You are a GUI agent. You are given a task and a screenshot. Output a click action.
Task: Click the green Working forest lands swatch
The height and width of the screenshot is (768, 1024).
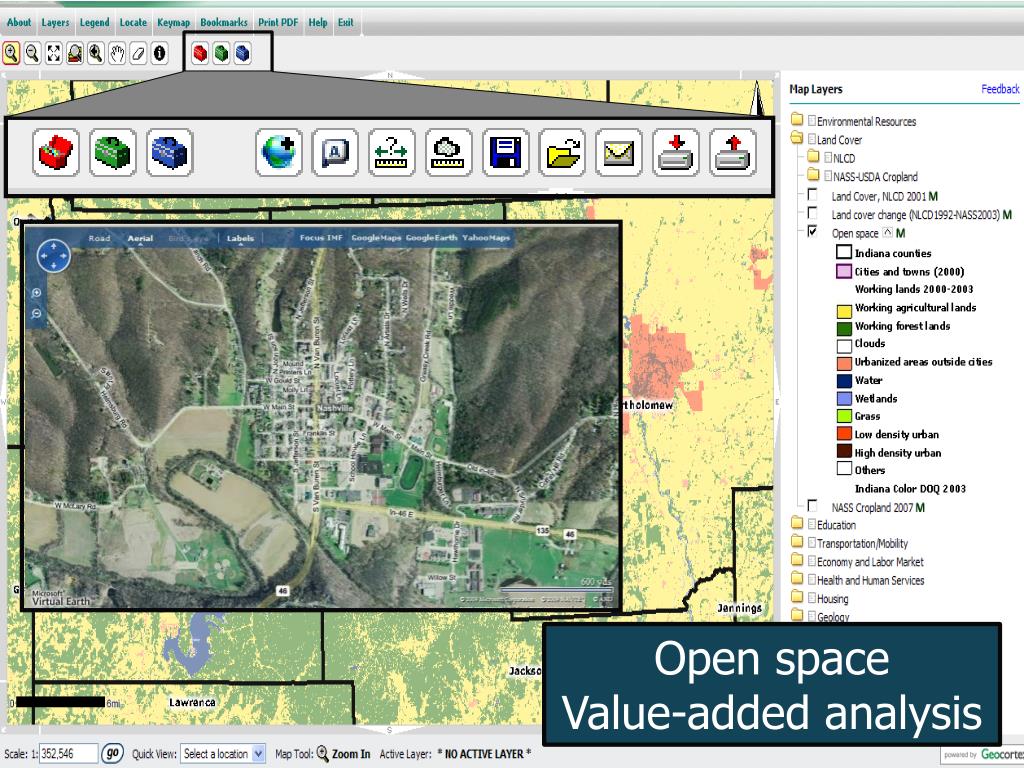844,328
